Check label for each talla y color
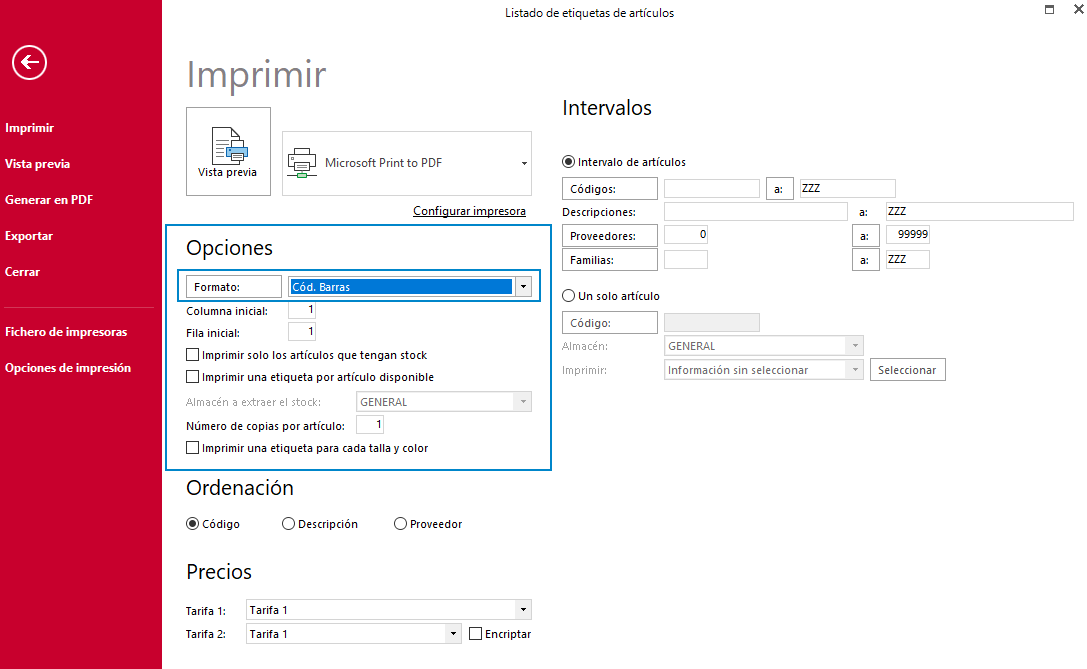Viewport: 1087px width, 669px height. tap(193, 448)
